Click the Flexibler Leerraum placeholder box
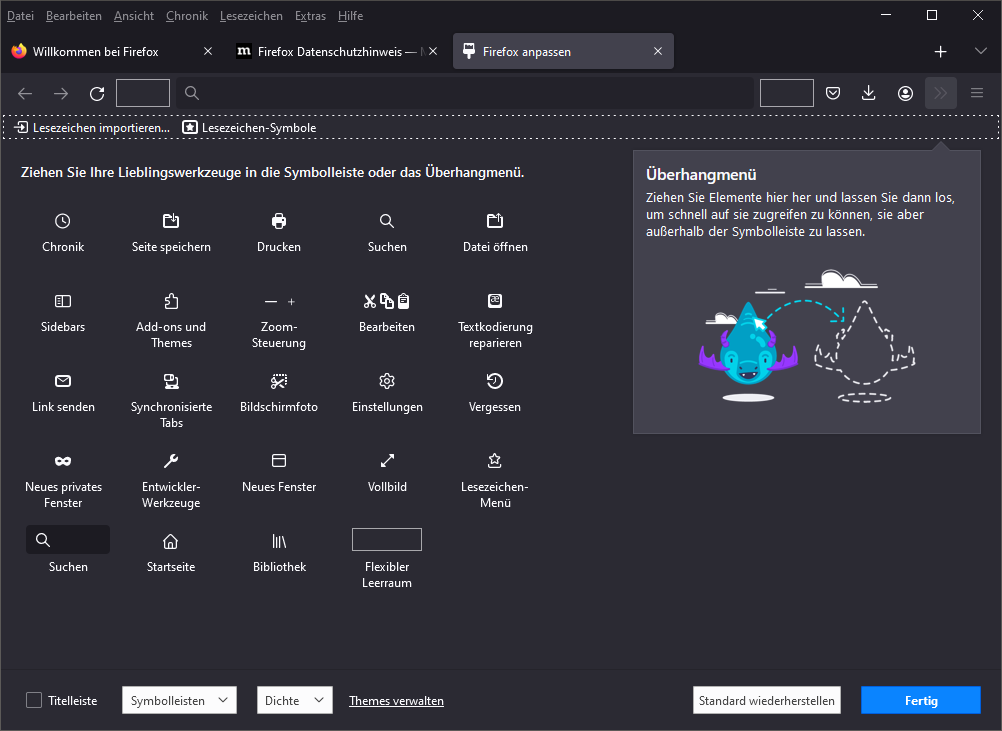This screenshot has width=1002, height=731. click(387, 540)
